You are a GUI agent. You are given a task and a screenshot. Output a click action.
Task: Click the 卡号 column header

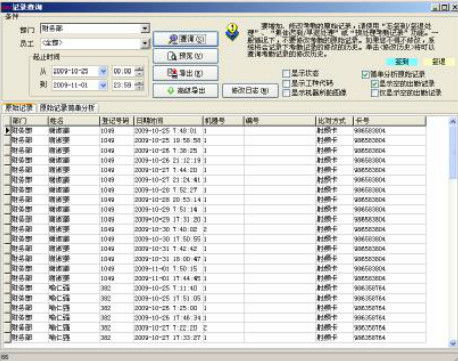389,121
